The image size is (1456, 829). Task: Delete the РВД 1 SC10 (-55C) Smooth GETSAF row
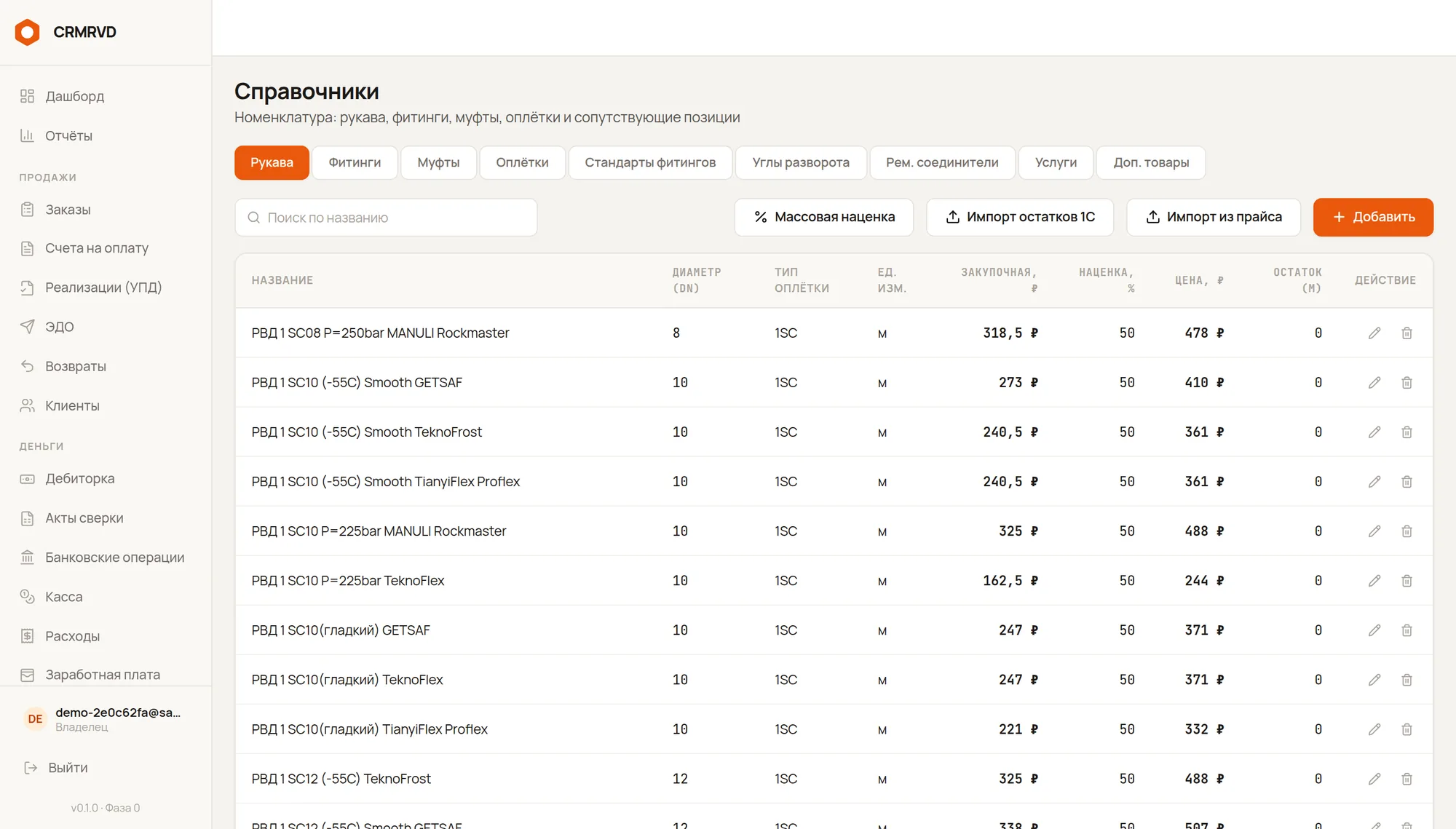pos(1406,383)
